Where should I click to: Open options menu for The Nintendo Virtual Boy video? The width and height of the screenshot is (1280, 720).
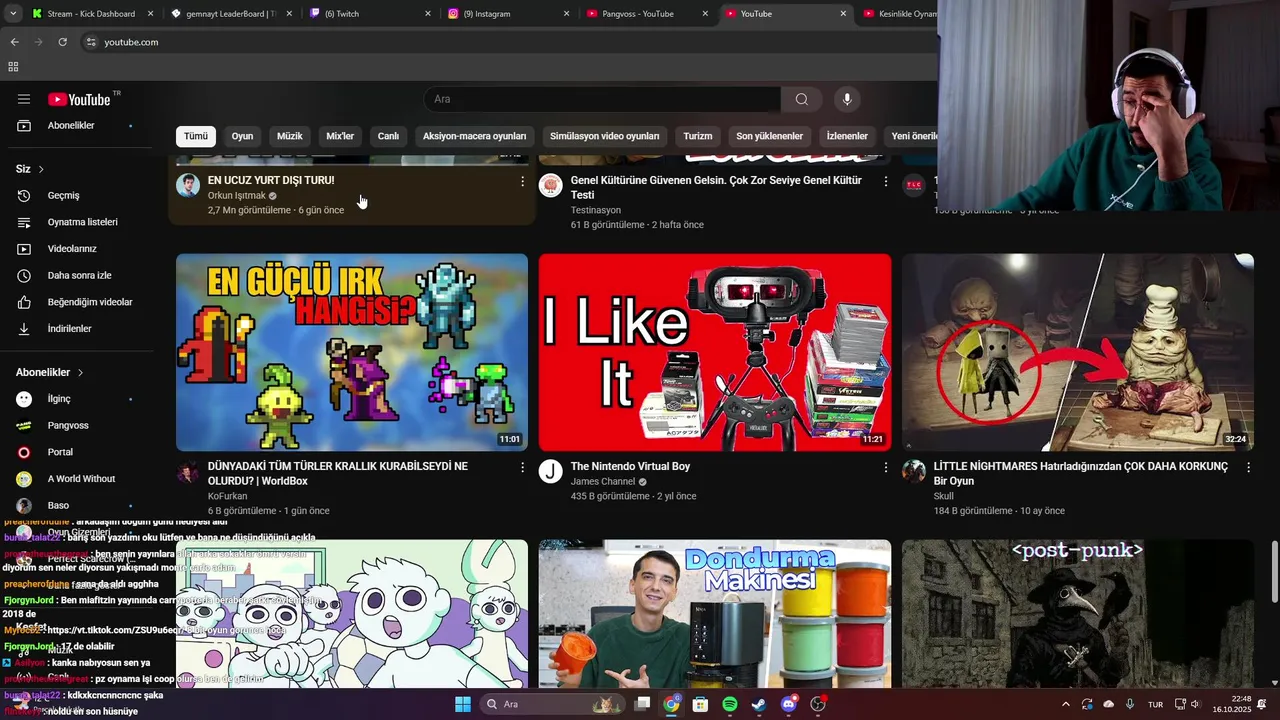coord(885,467)
